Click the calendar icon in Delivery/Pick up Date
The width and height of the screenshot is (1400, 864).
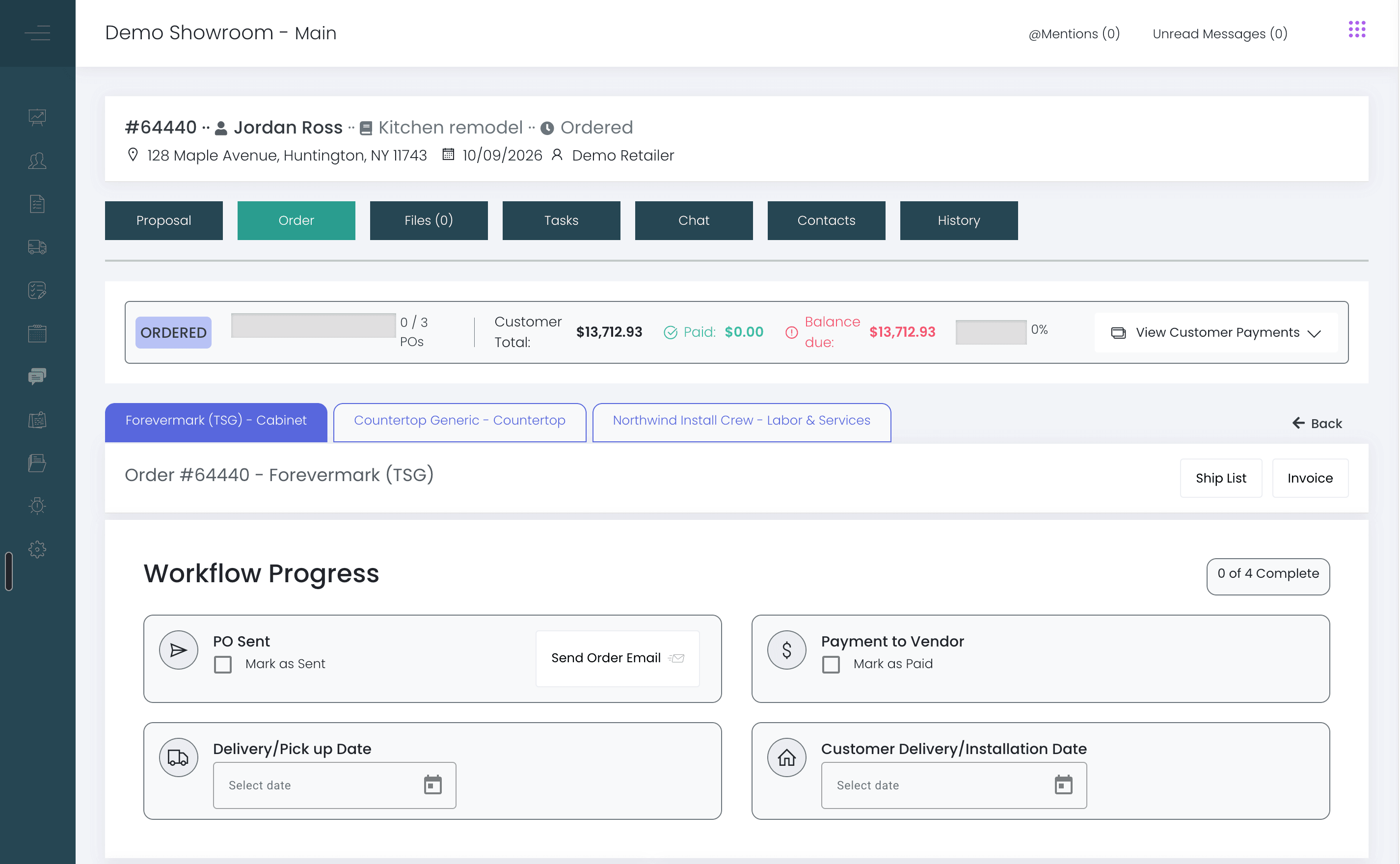(432, 784)
